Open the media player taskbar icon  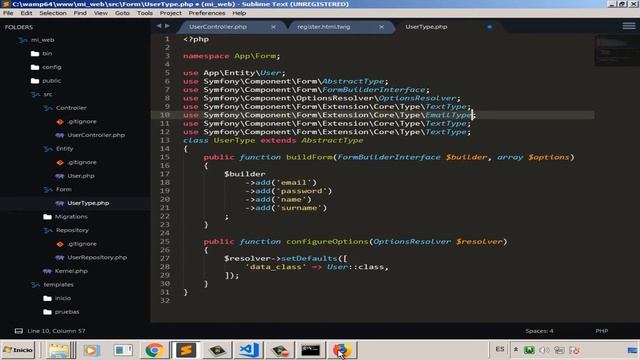[91, 350]
